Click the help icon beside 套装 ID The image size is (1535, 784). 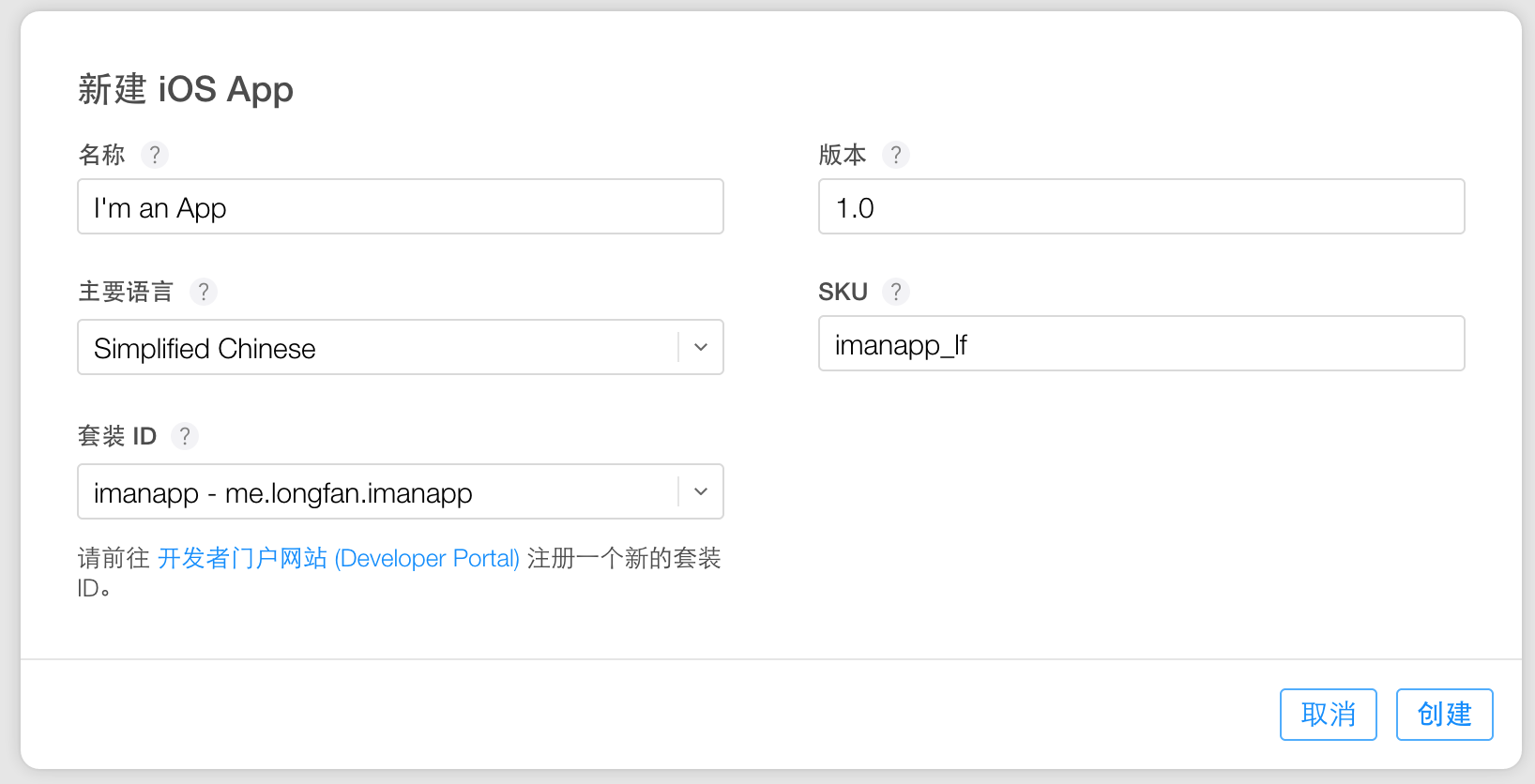click(185, 436)
